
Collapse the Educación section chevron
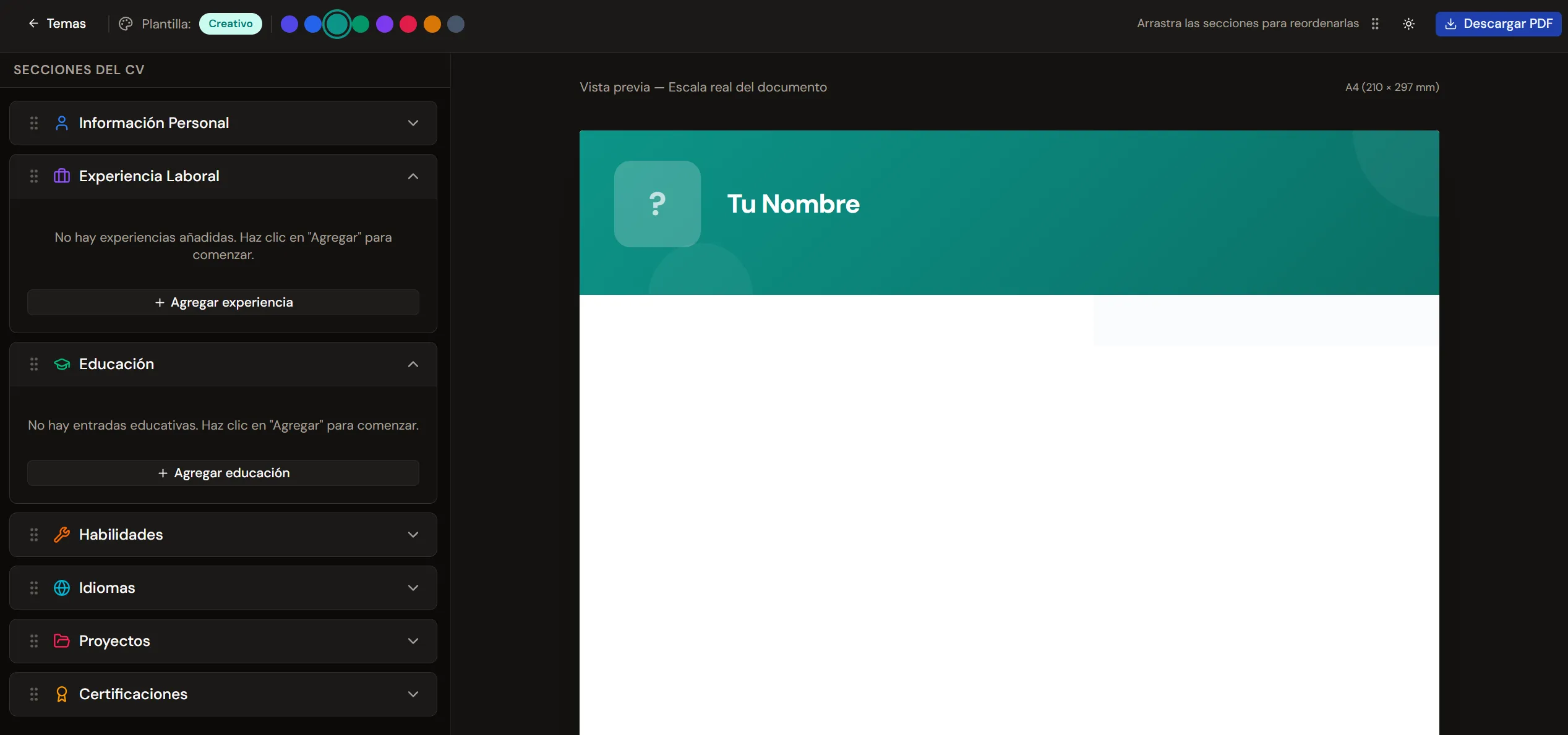point(413,363)
